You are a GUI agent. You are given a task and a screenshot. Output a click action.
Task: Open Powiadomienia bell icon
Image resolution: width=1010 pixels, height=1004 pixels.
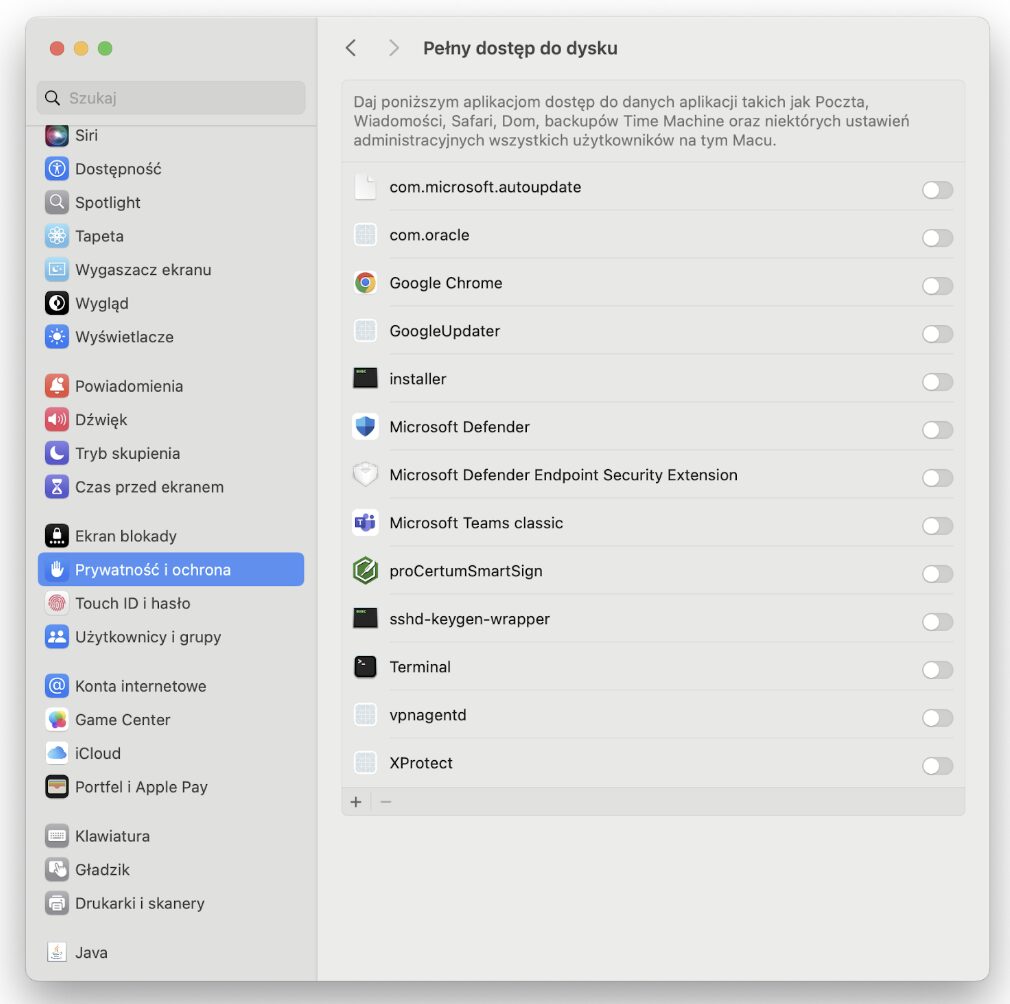tap(57, 386)
